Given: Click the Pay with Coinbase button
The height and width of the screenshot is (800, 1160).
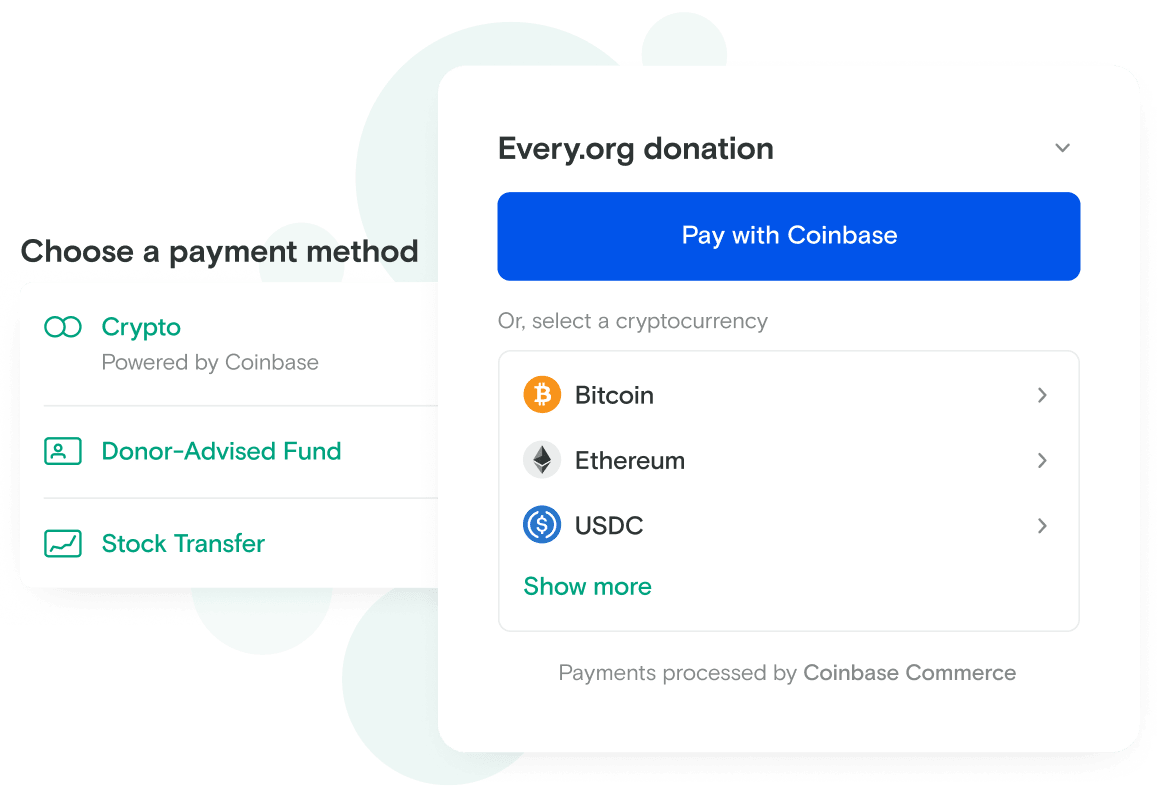Looking at the screenshot, I should (789, 236).
